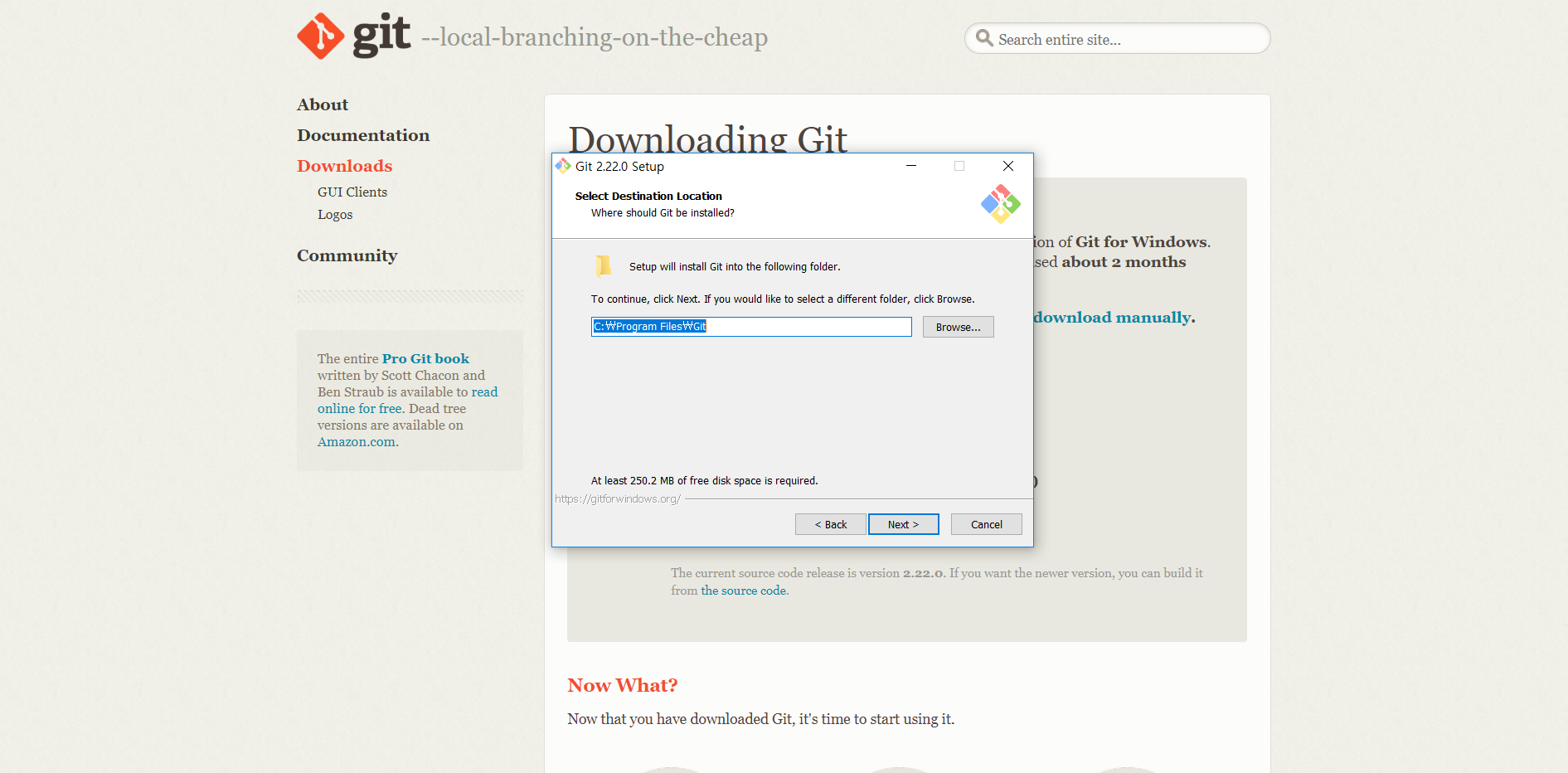Open the Community page
This screenshot has height=773, width=1568.
point(347,255)
